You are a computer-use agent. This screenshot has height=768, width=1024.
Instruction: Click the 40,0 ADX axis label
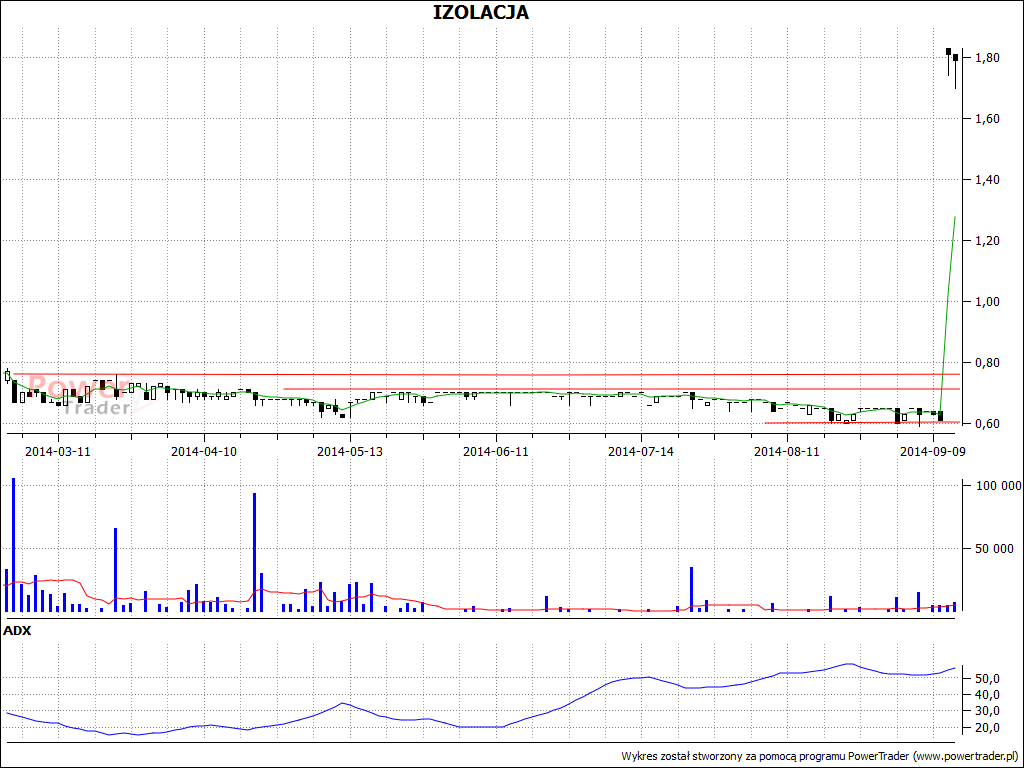[987, 695]
